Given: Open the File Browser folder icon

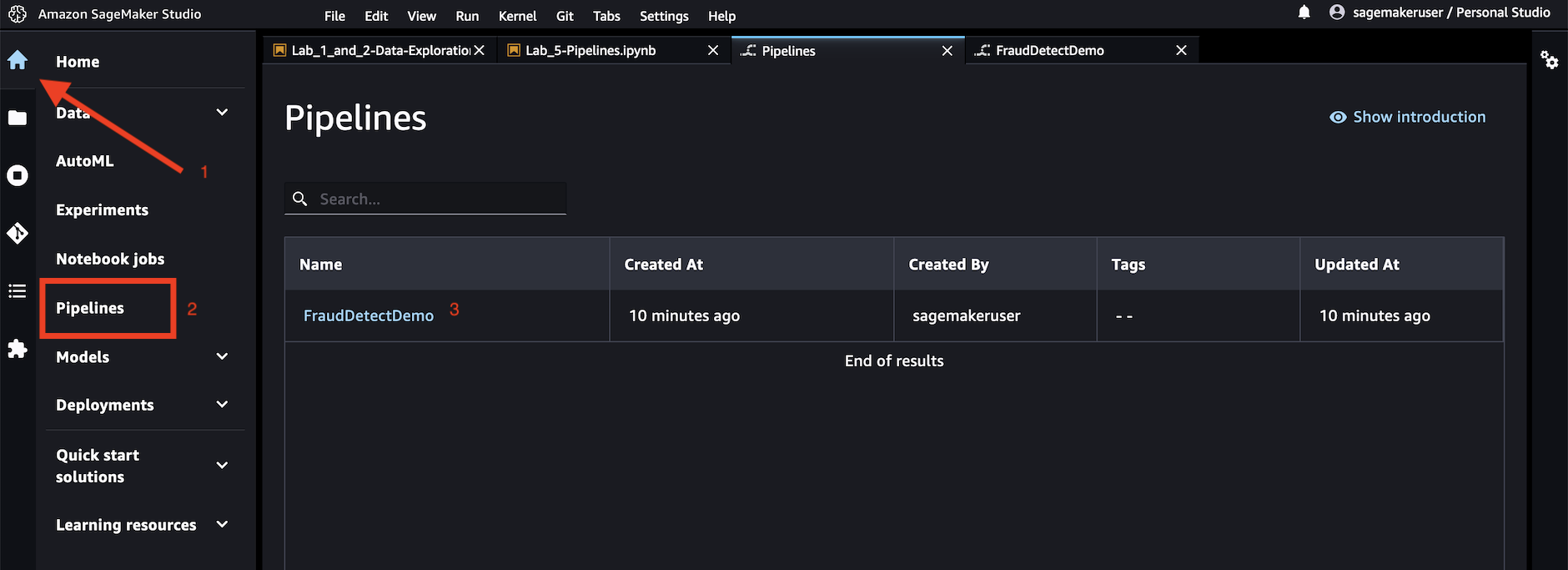Looking at the screenshot, I should click(18, 118).
